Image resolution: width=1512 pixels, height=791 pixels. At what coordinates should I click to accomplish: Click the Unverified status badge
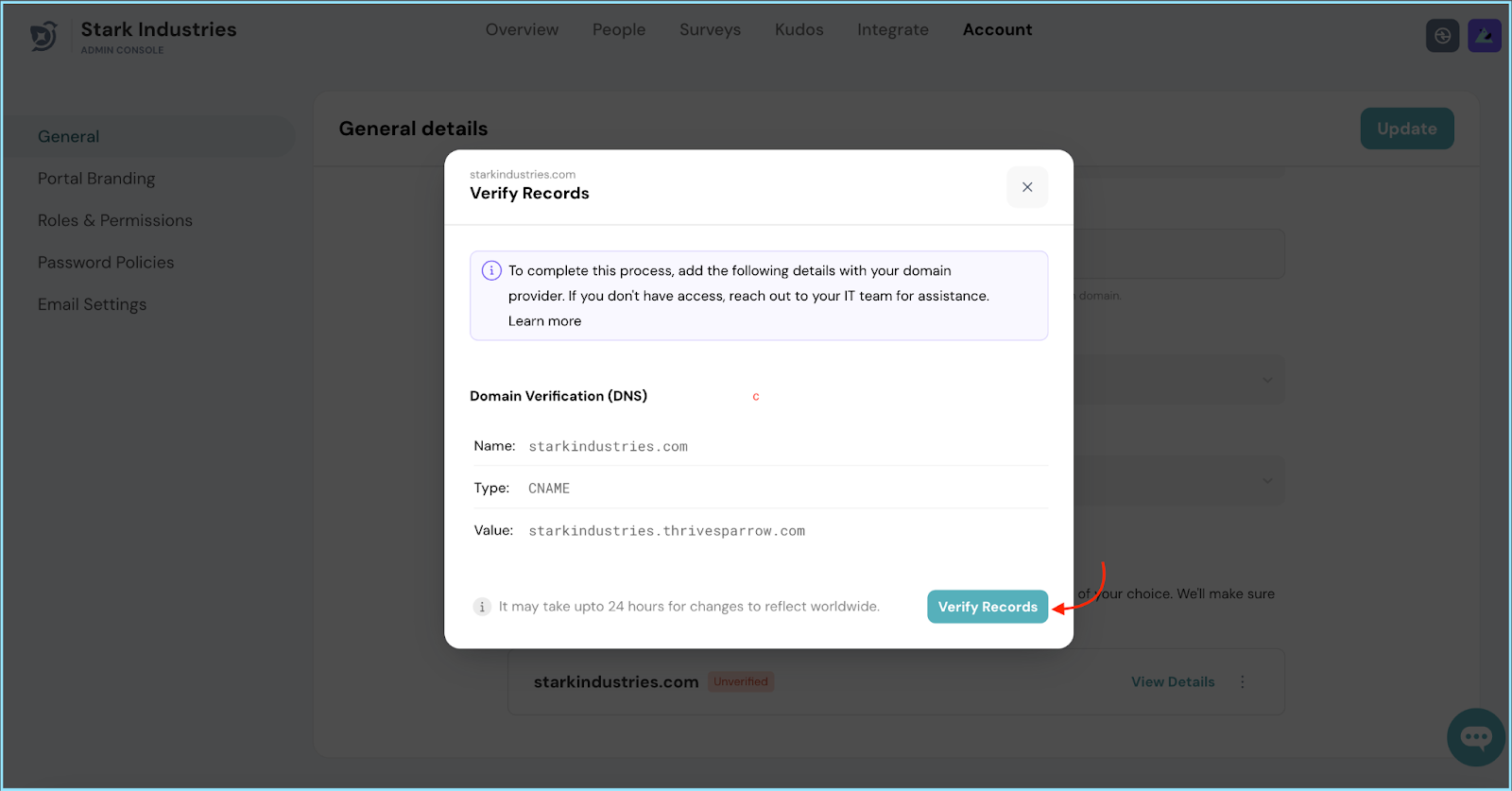coord(741,681)
